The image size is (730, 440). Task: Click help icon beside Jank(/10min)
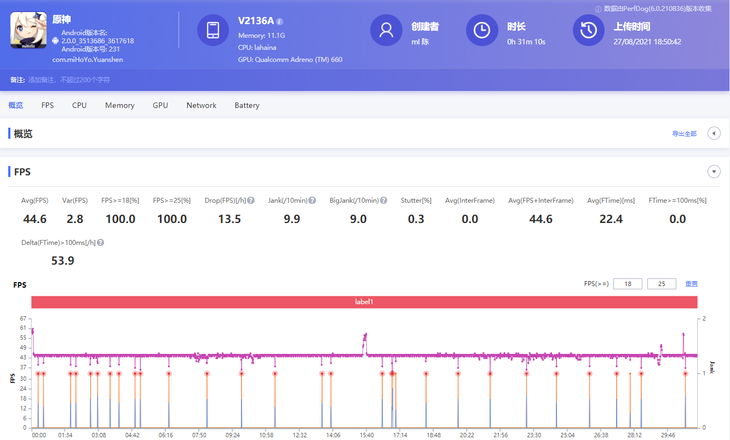click(x=312, y=201)
